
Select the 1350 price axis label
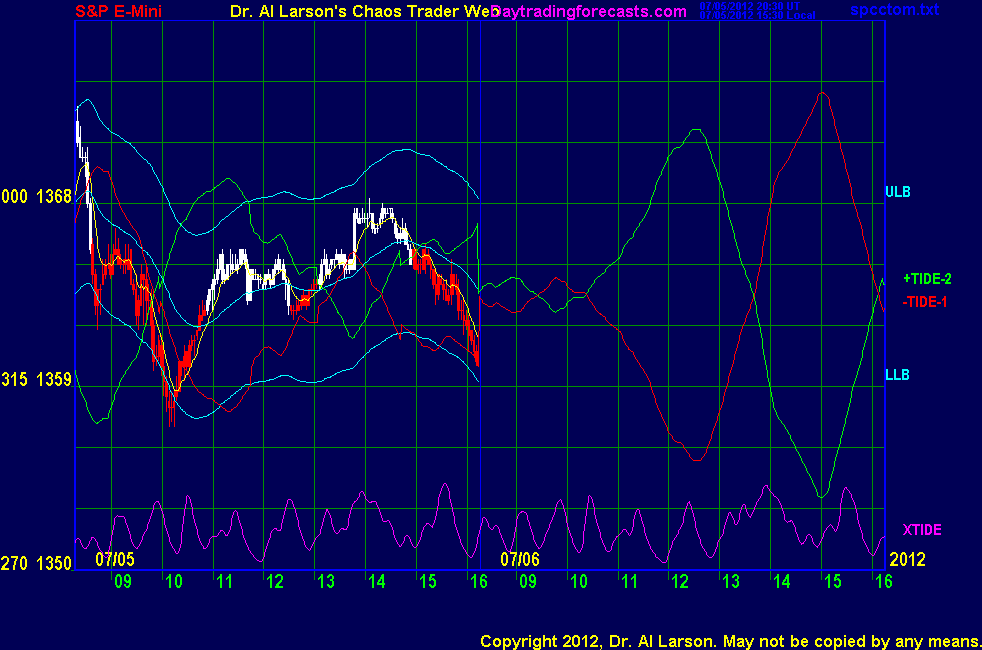(x=54, y=564)
